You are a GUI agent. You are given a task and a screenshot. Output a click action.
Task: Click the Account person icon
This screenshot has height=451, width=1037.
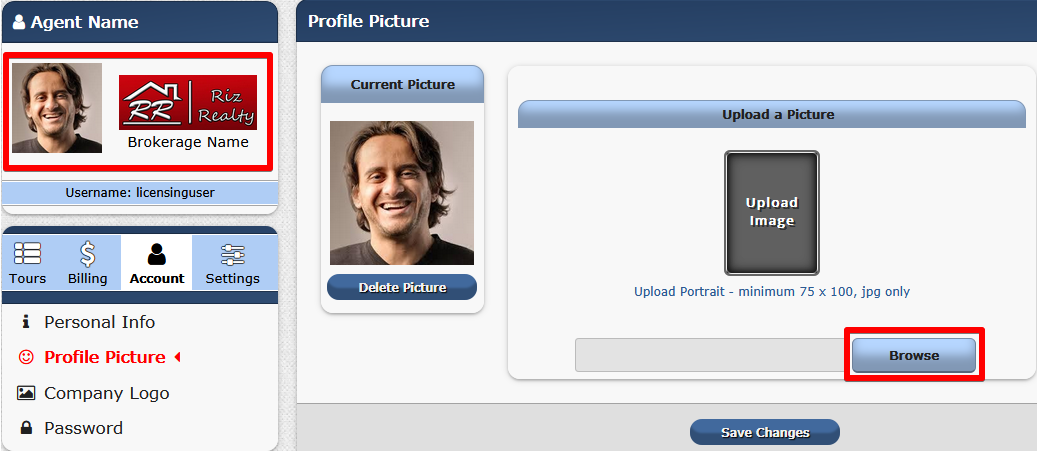pos(157,253)
